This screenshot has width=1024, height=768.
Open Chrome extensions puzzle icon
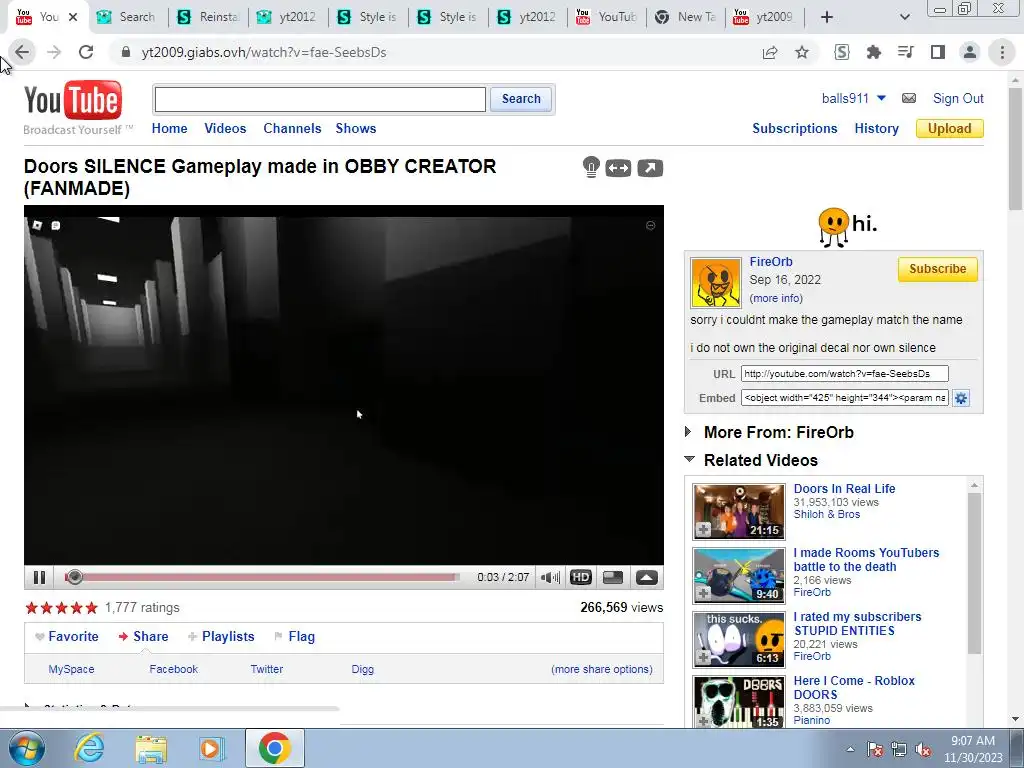(874, 52)
